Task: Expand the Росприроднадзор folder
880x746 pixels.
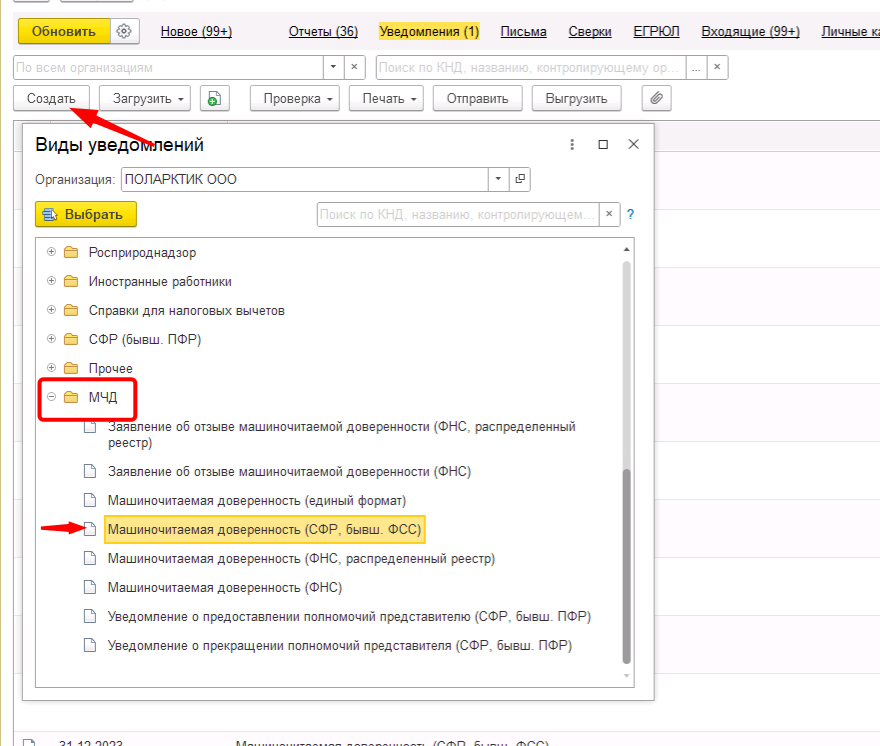Action: coord(52,252)
